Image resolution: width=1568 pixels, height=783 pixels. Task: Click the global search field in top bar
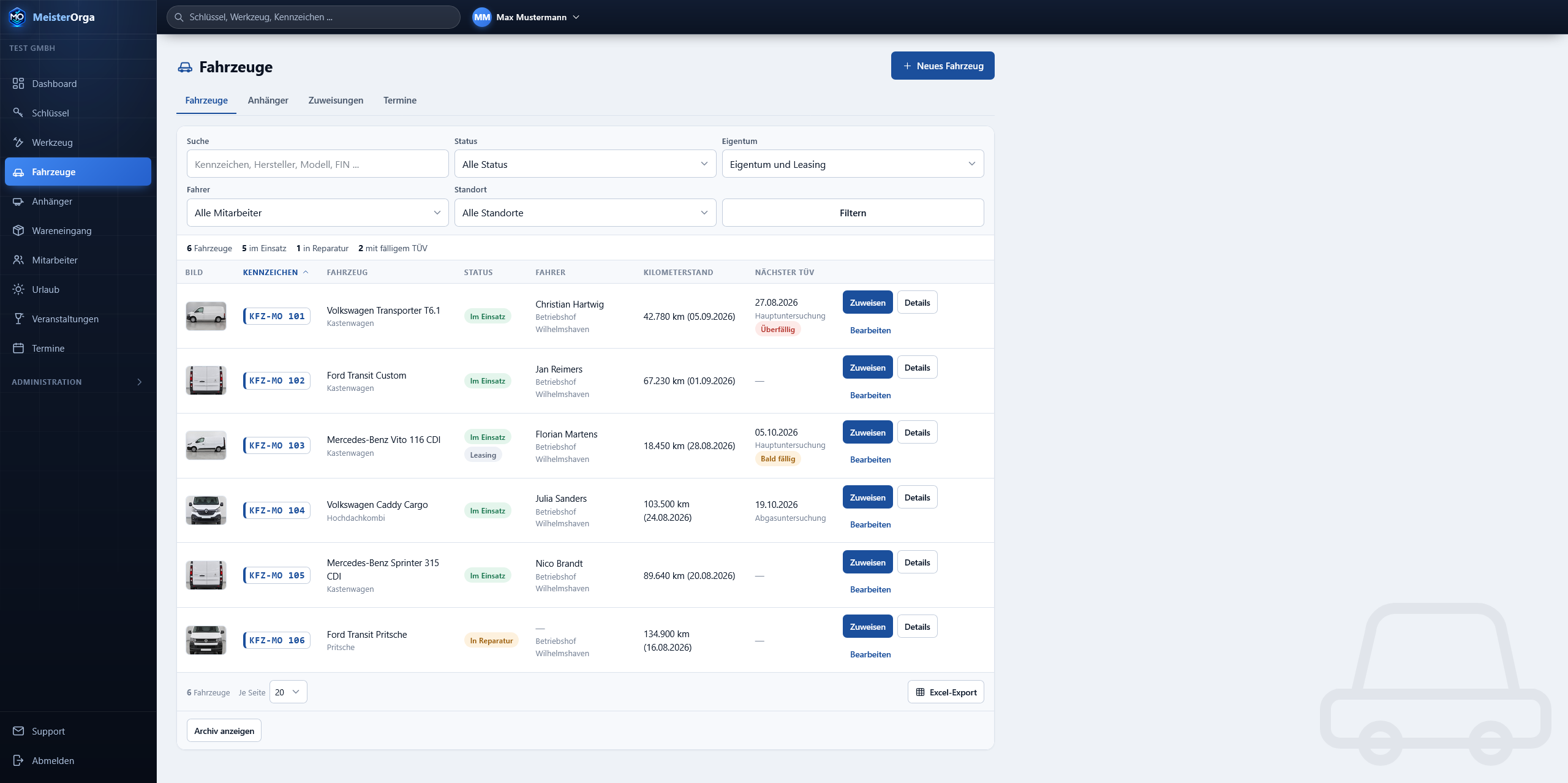pyautogui.click(x=313, y=17)
